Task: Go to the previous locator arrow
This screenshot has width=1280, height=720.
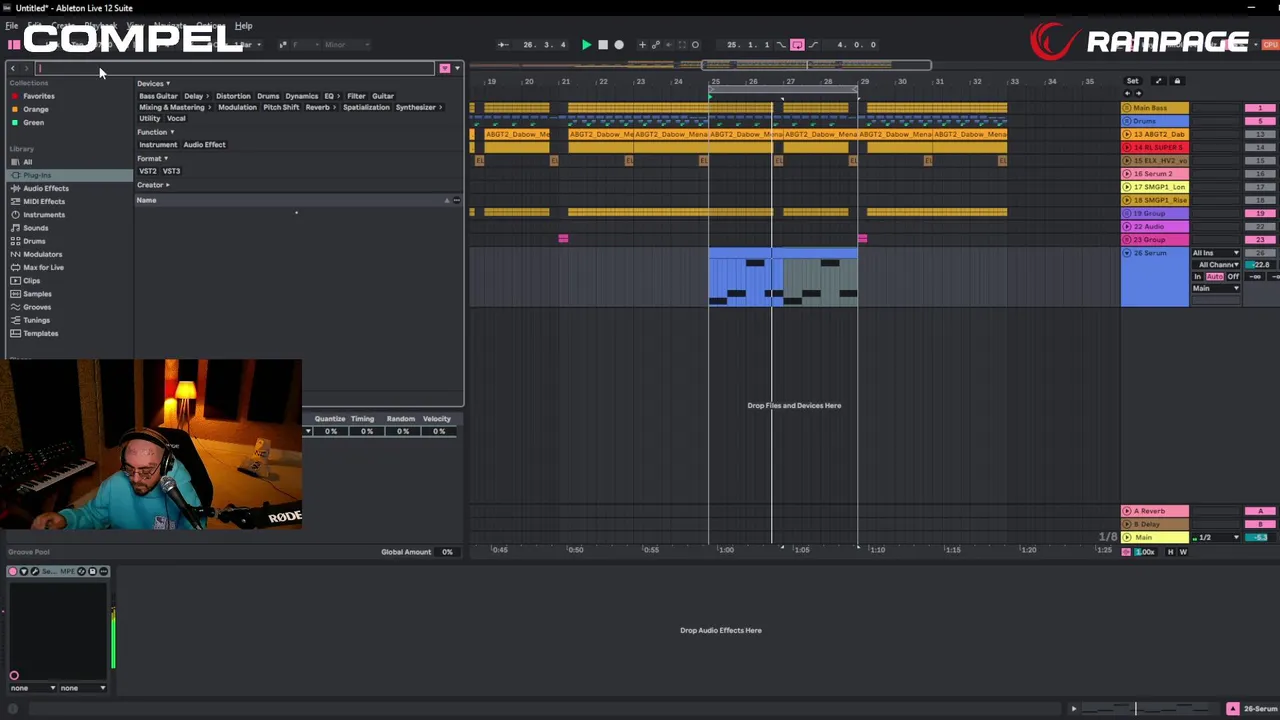Action: (1128, 93)
